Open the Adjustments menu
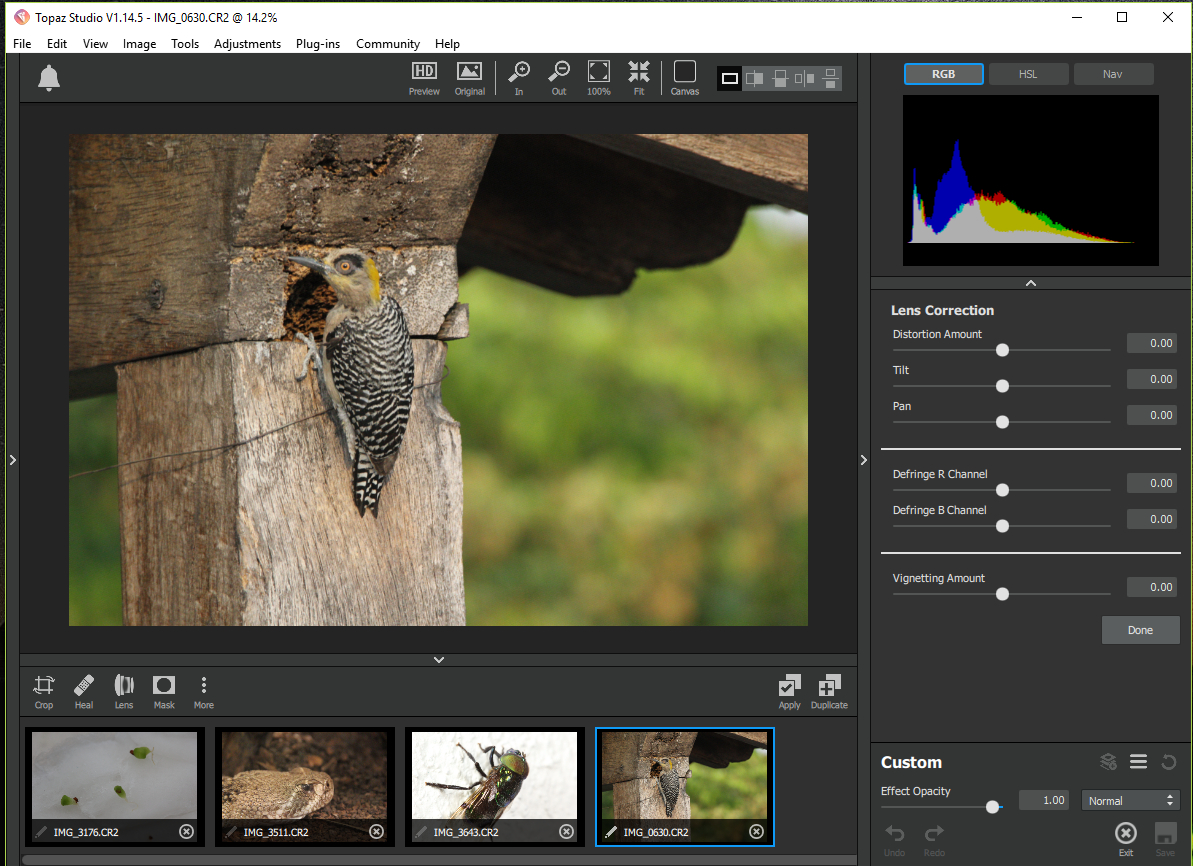The height and width of the screenshot is (866, 1193). pyautogui.click(x=247, y=44)
